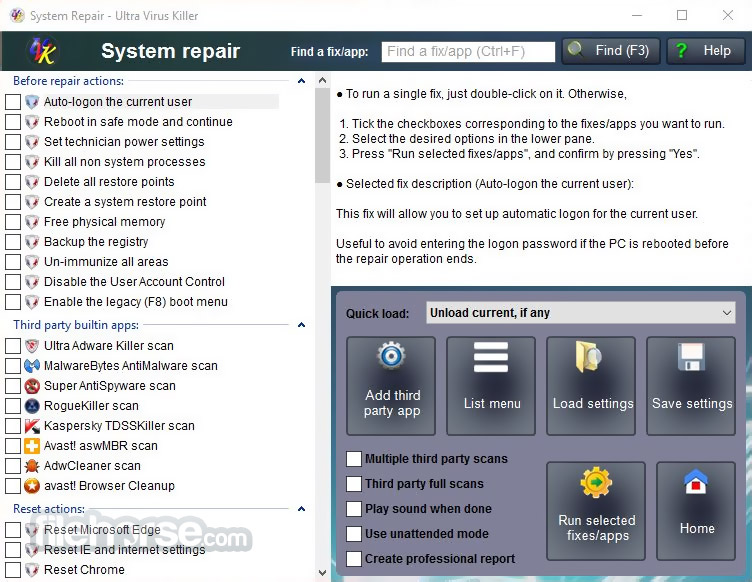This screenshot has height=582, width=752.
Task: Click shield icon beside Kill all non system processes
Action: [x=32, y=162]
